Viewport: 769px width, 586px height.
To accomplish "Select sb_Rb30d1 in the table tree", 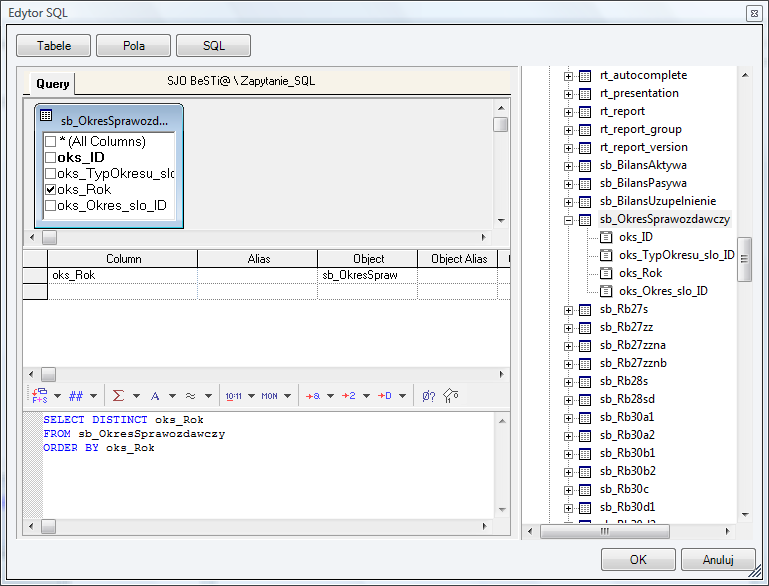I will click(x=627, y=507).
